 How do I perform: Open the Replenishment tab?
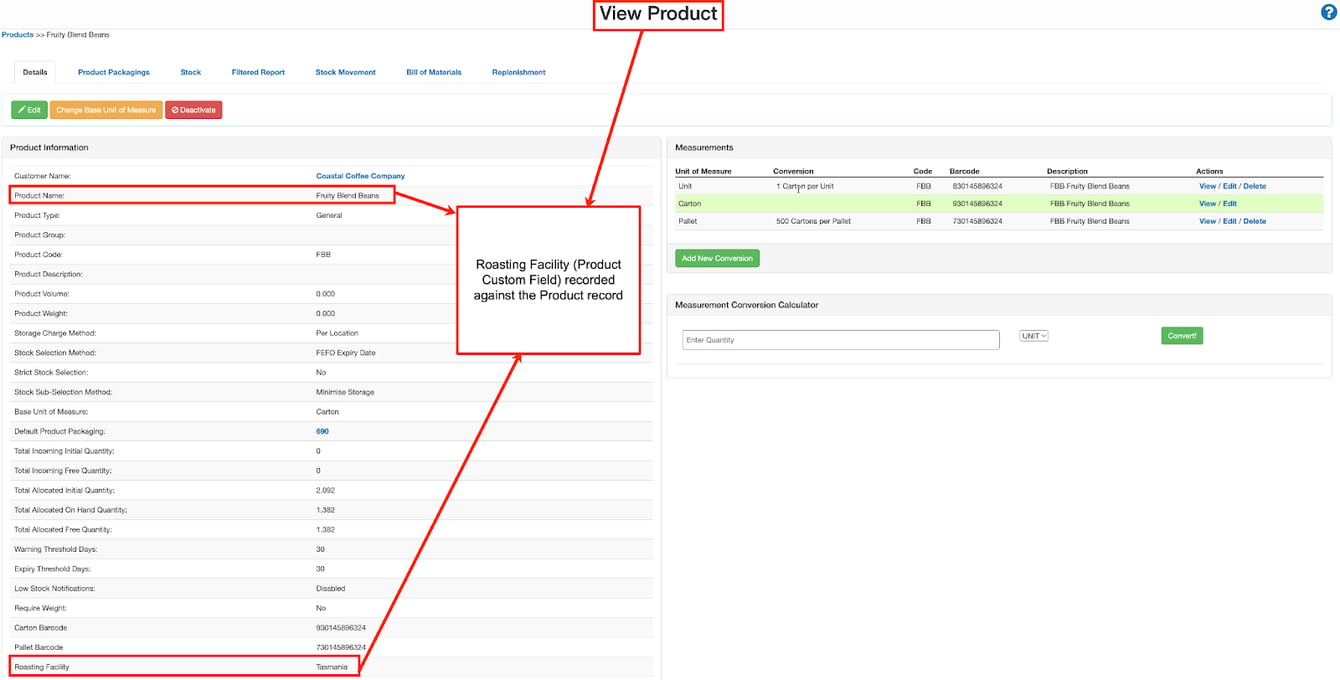(519, 72)
